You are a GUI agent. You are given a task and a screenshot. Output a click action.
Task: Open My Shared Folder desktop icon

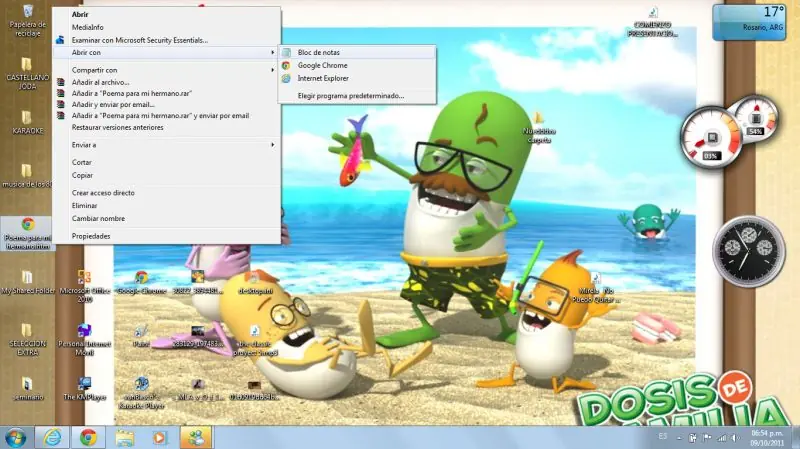pyautogui.click(x=28, y=282)
